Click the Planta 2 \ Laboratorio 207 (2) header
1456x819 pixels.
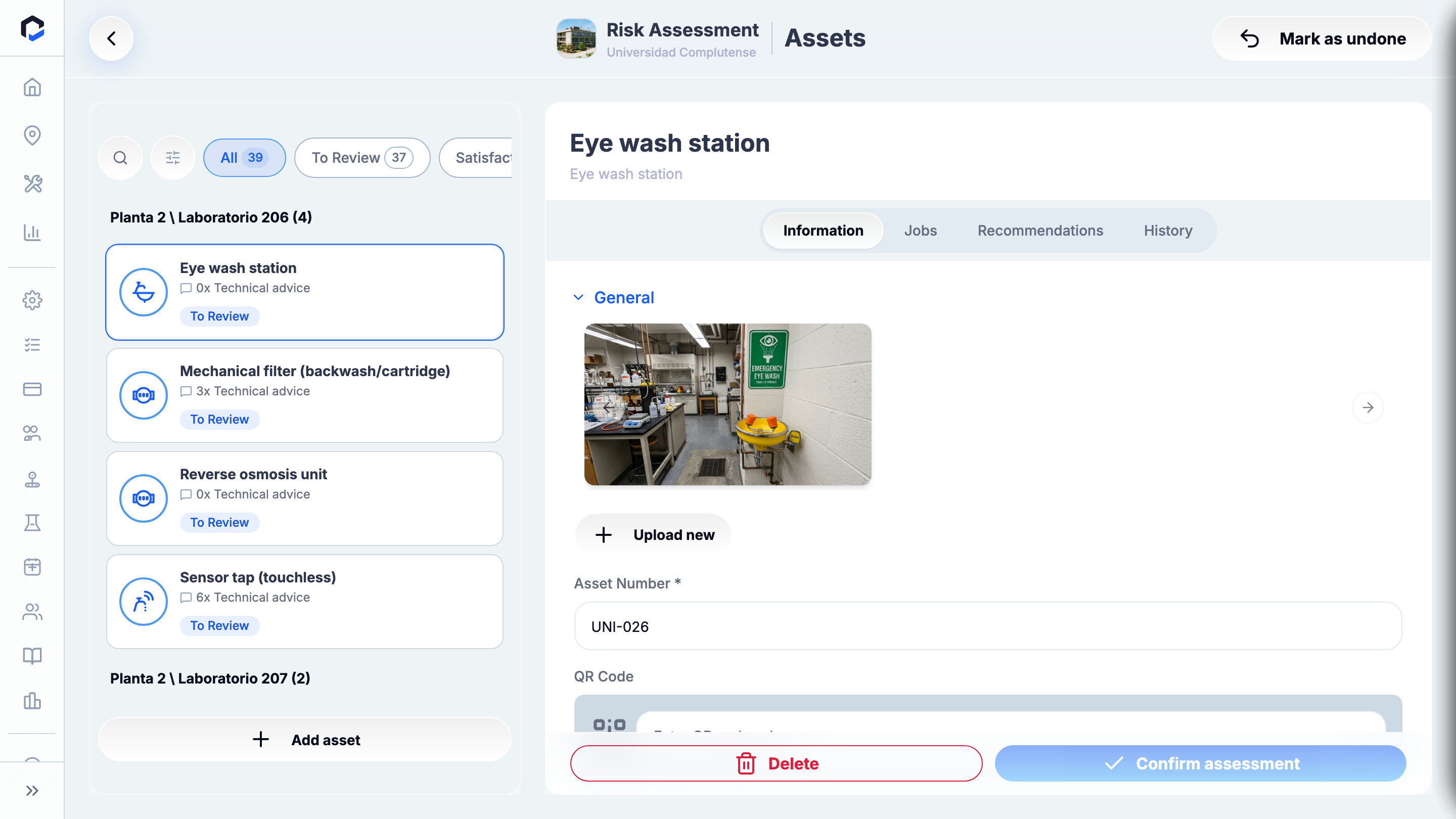click(x=210, y=678)
